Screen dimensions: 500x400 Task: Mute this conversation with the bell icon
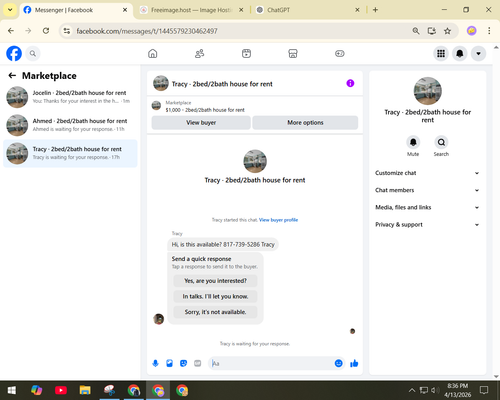413,142
